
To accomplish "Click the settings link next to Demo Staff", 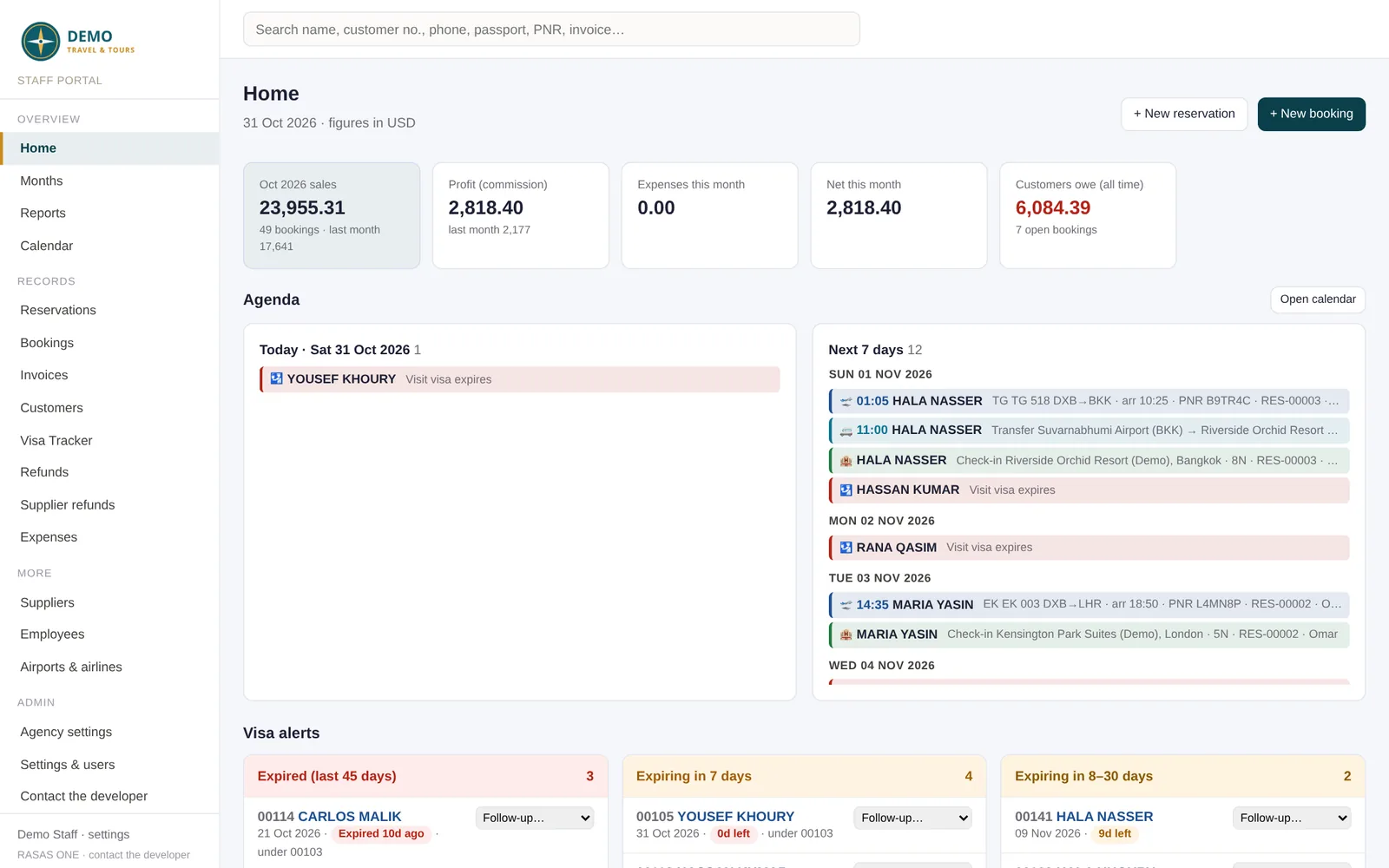I will pos(109,834).
